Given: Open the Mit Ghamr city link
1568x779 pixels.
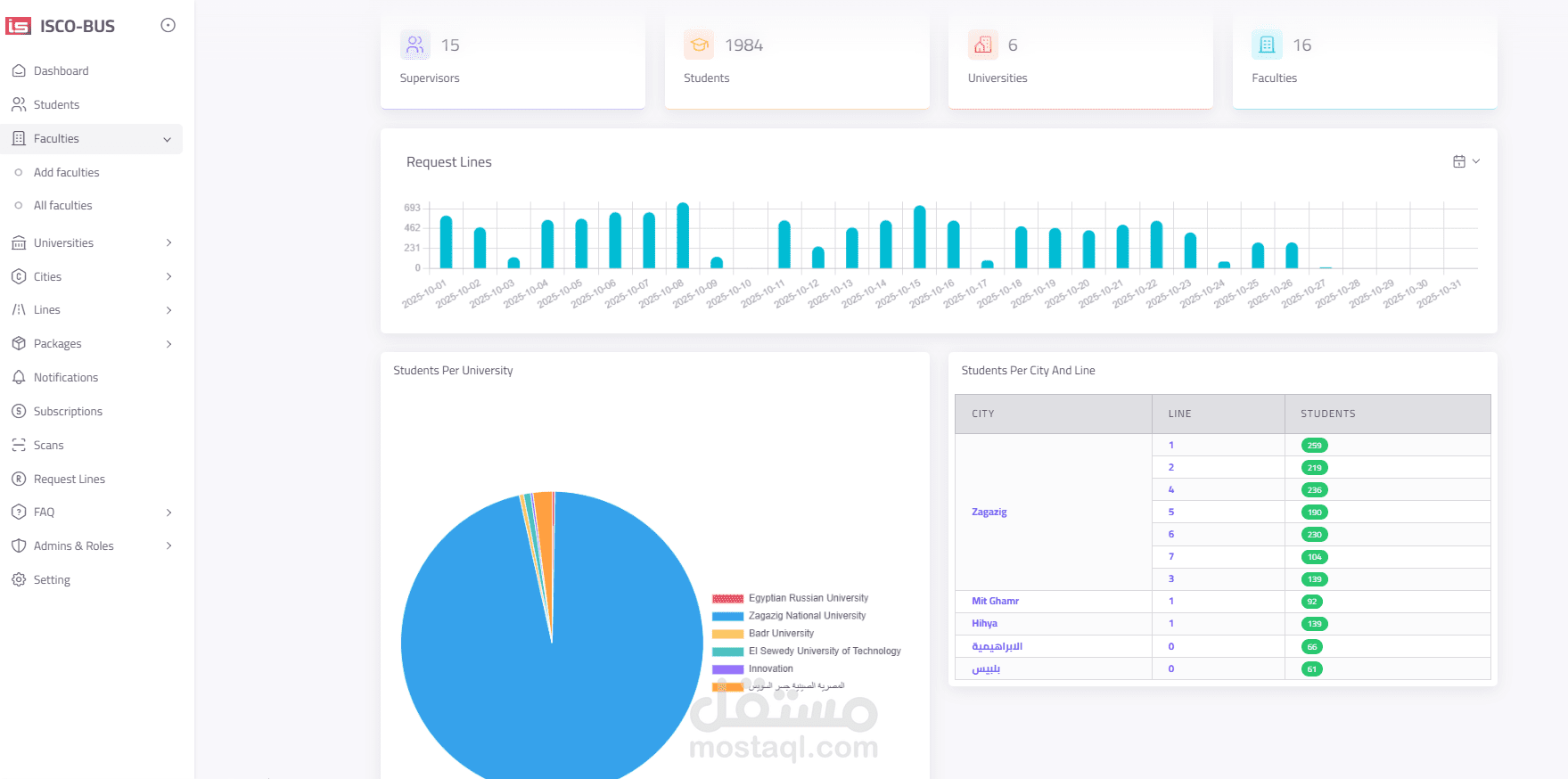Looking at the screenshot, I should click(995, 602).
